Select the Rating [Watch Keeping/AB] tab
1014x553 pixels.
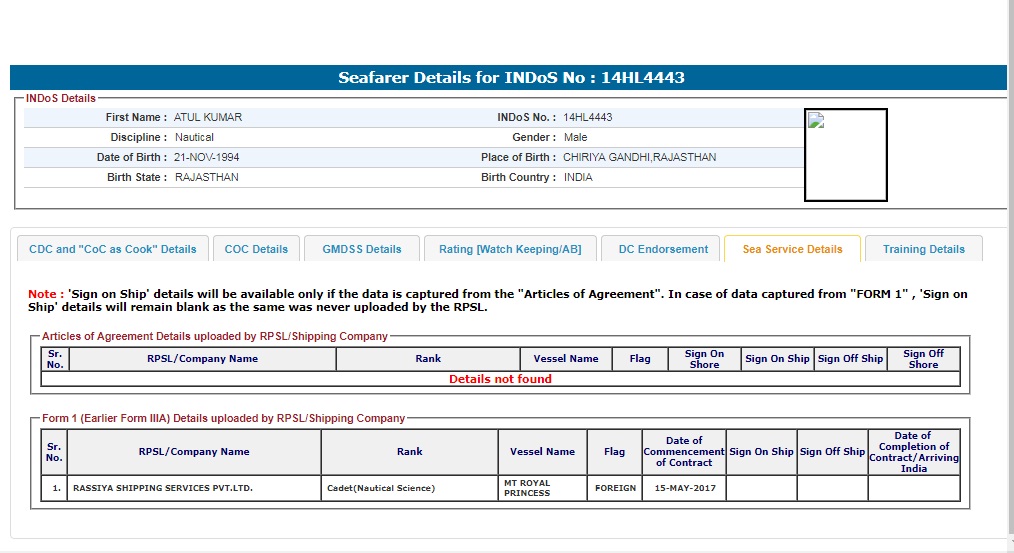(510, 249)
